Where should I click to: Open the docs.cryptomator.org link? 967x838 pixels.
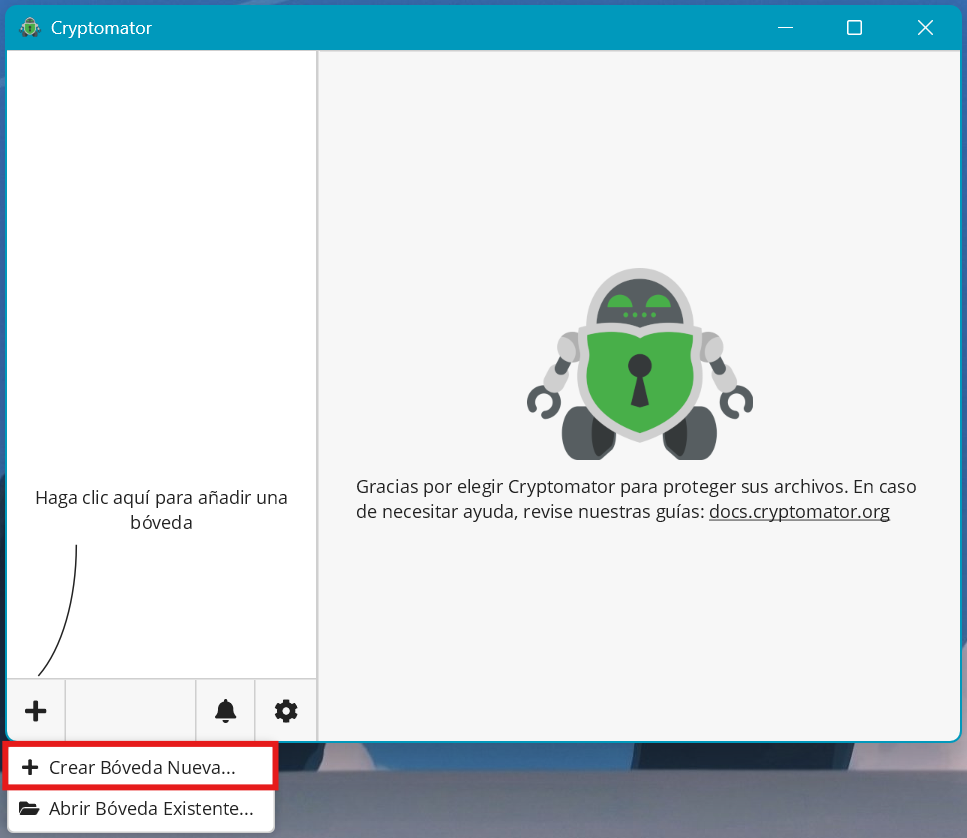pos(799,512)
